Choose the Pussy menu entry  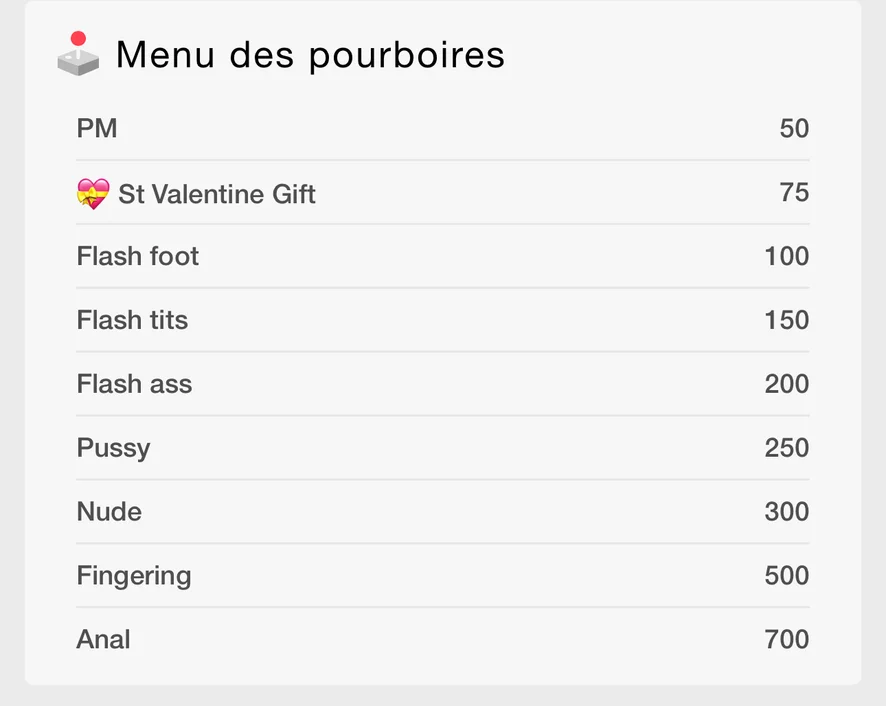click(113, 448)
